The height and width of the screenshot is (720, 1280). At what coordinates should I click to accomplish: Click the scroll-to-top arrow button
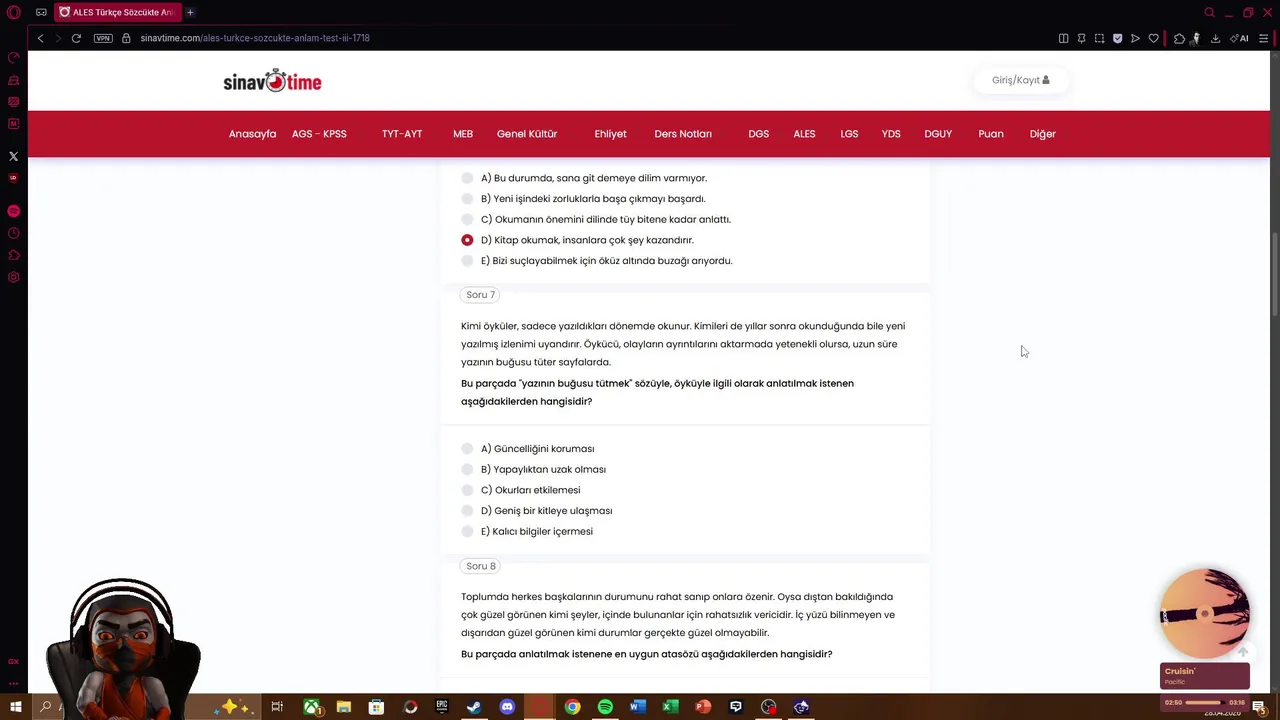coord(1243,651)
